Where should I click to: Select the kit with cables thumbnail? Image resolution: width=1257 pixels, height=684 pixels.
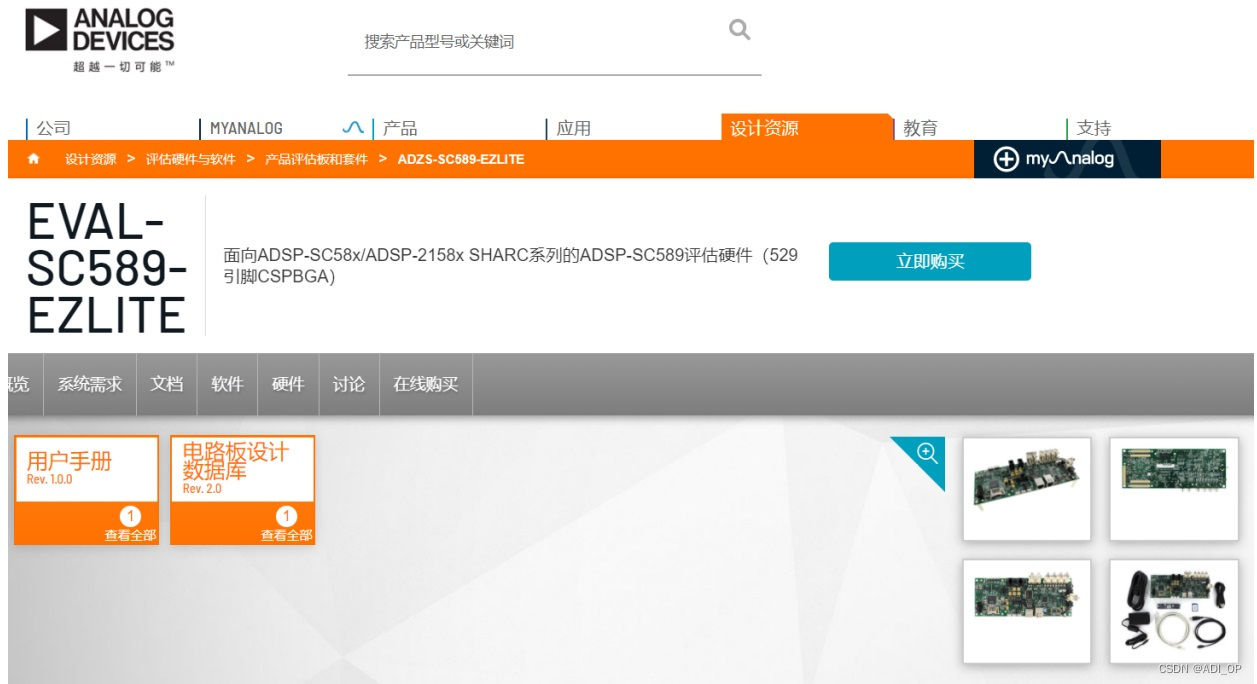tap(1174, 611)
